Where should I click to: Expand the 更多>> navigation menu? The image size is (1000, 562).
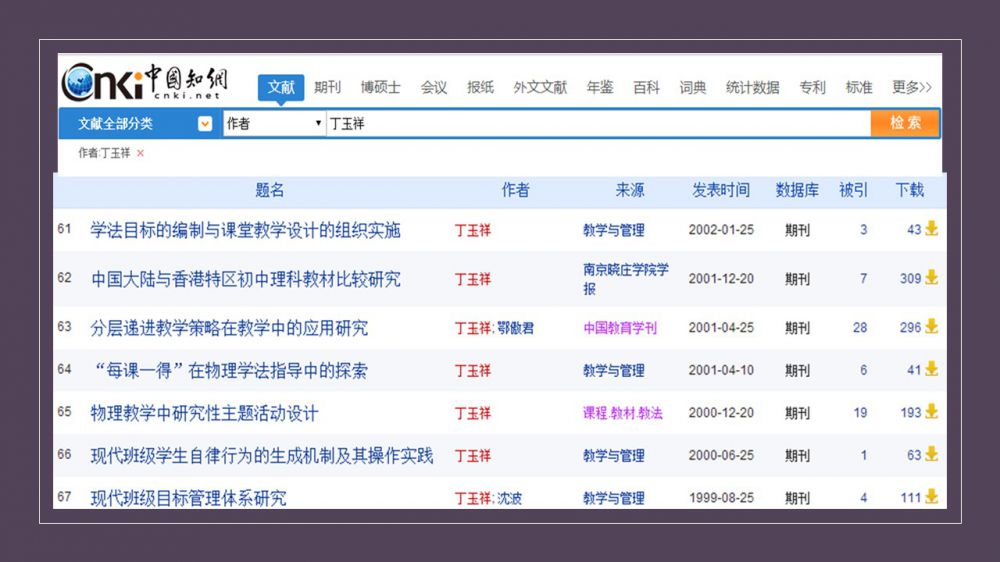[911, 88]
